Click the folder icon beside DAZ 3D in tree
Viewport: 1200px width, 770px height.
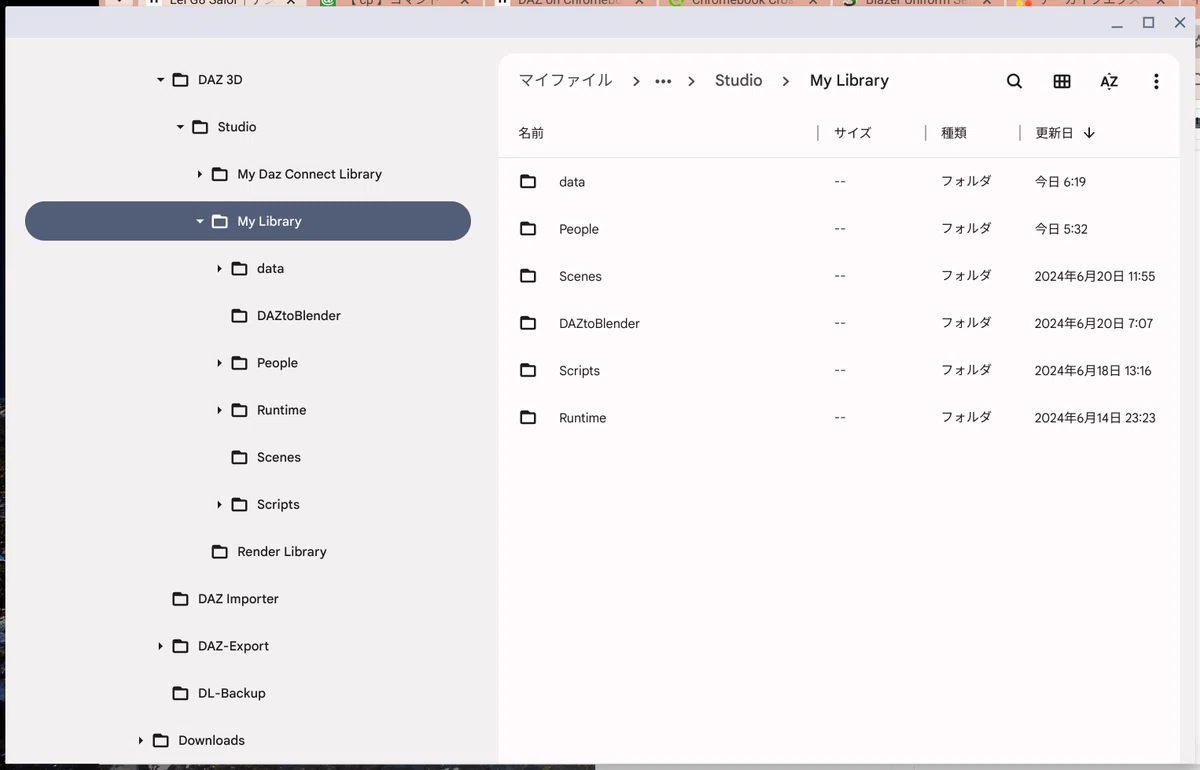point(180,80)
